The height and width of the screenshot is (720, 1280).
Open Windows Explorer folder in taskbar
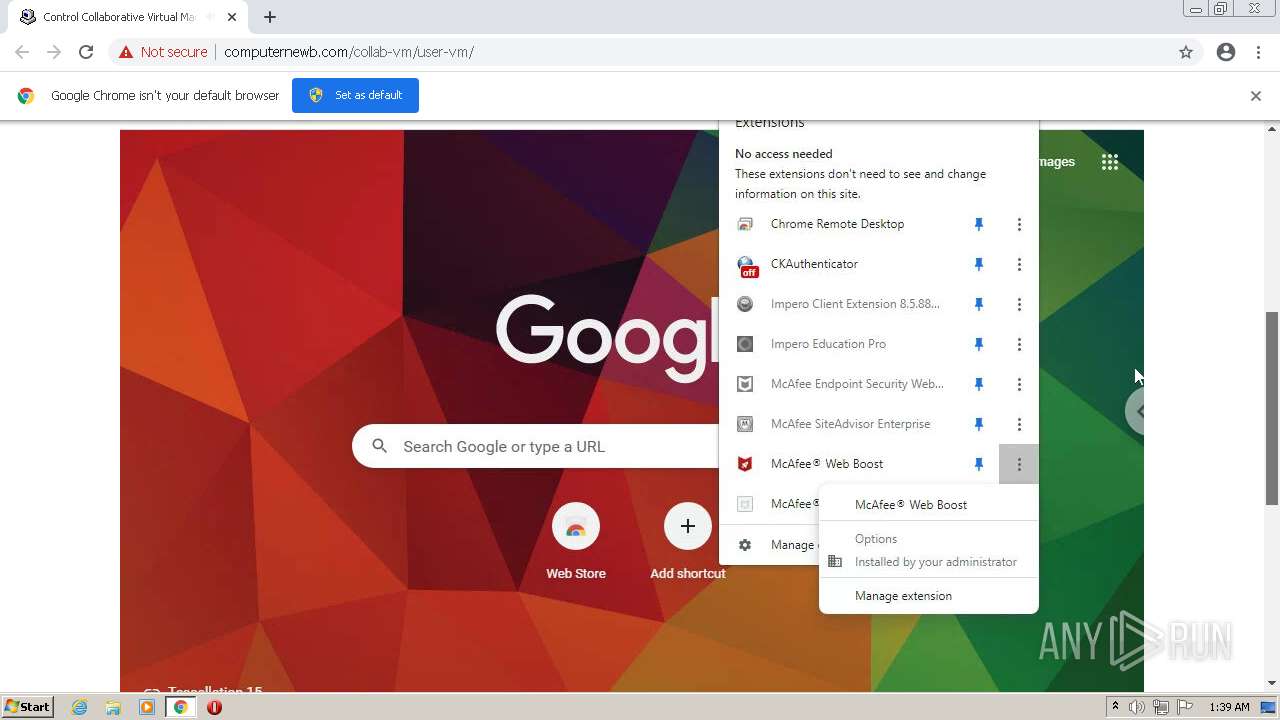click(x=113, y=707)
